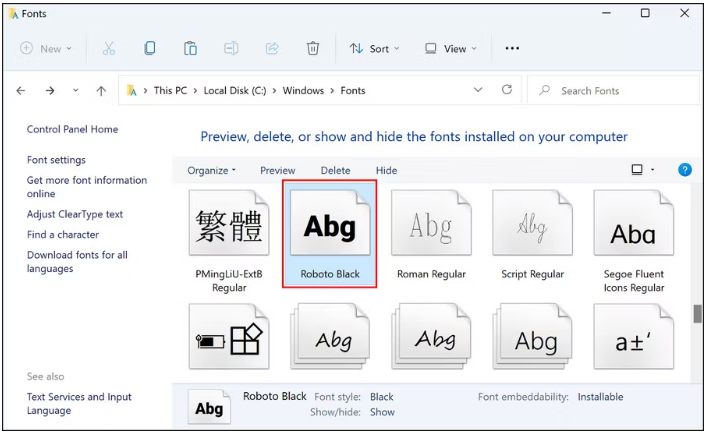The width and height of the screenshot is (708, 433).
Task: Click the Rename icon in toolbar
Action: pos(231,48)
